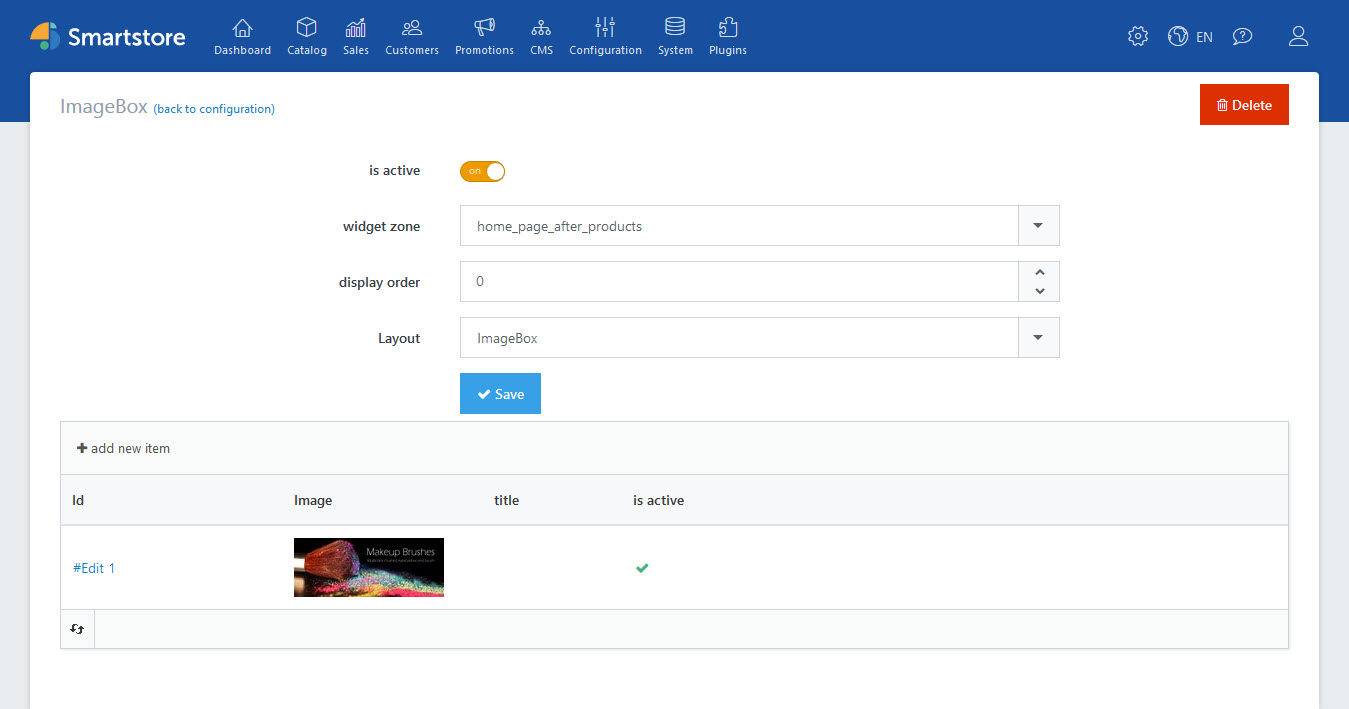Image resolution: width=1349 pixels, height=709 pixels.
Task: Click the display order input field
Action: [739, 282]
